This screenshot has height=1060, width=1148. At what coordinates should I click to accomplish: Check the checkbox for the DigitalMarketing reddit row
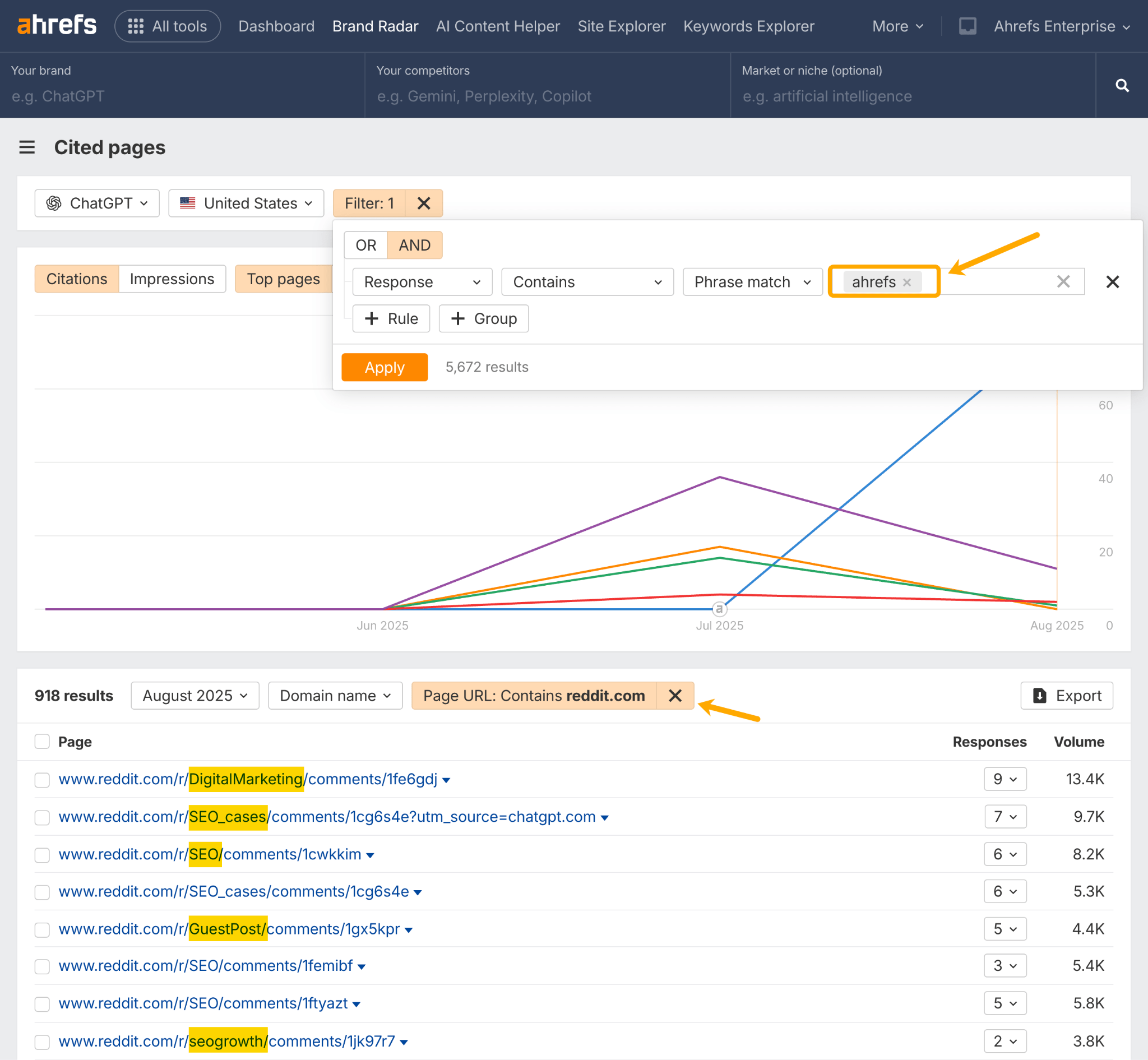(42, 780)
